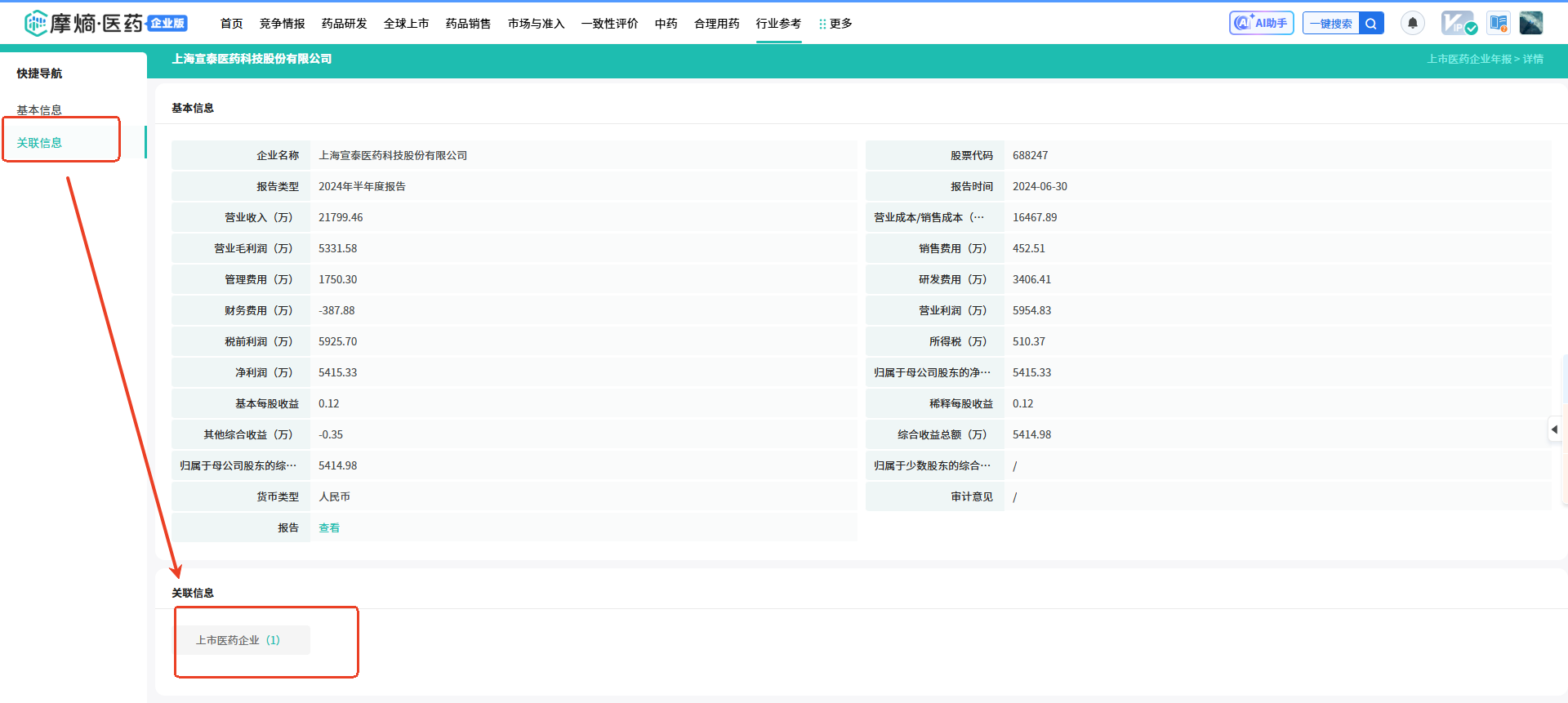Open 全球上市 menu
1568x703 pixels.
pyautogui.click(x=407, y=24)
